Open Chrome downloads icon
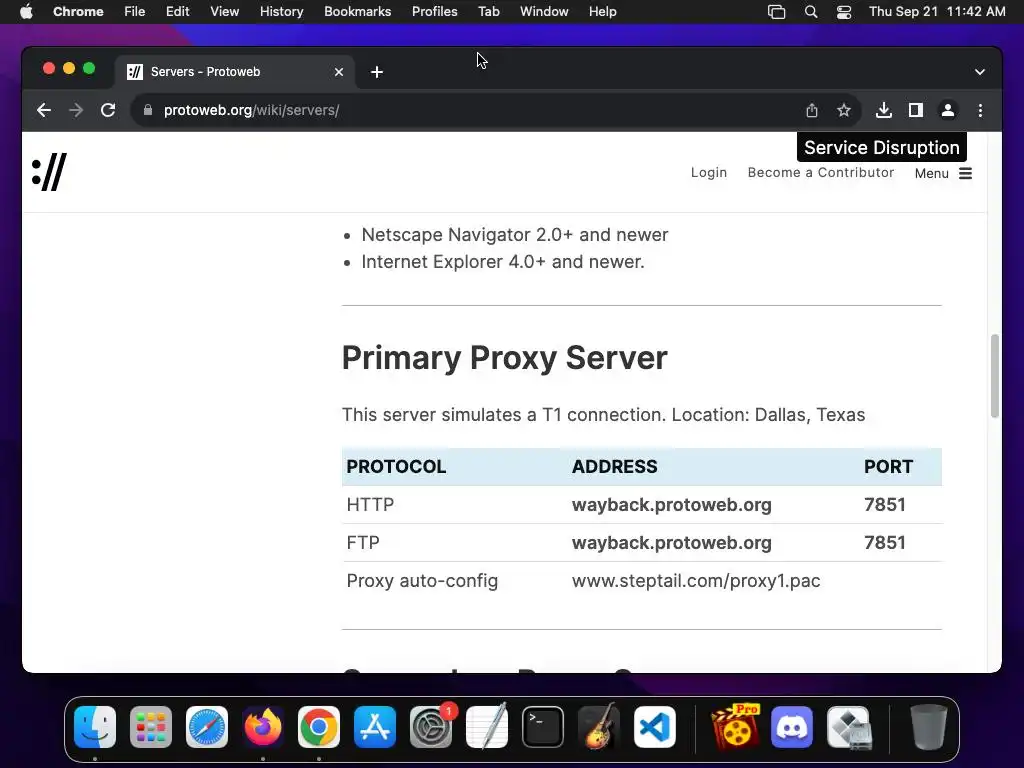Viewport: 1024px width, 768px height. click(x=884, y=110)
